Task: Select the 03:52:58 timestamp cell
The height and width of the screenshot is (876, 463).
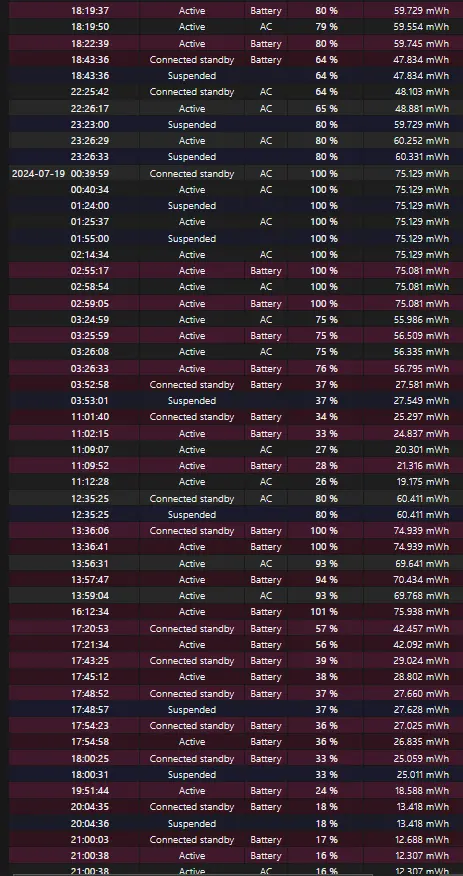Action: (x=89, y=384)
